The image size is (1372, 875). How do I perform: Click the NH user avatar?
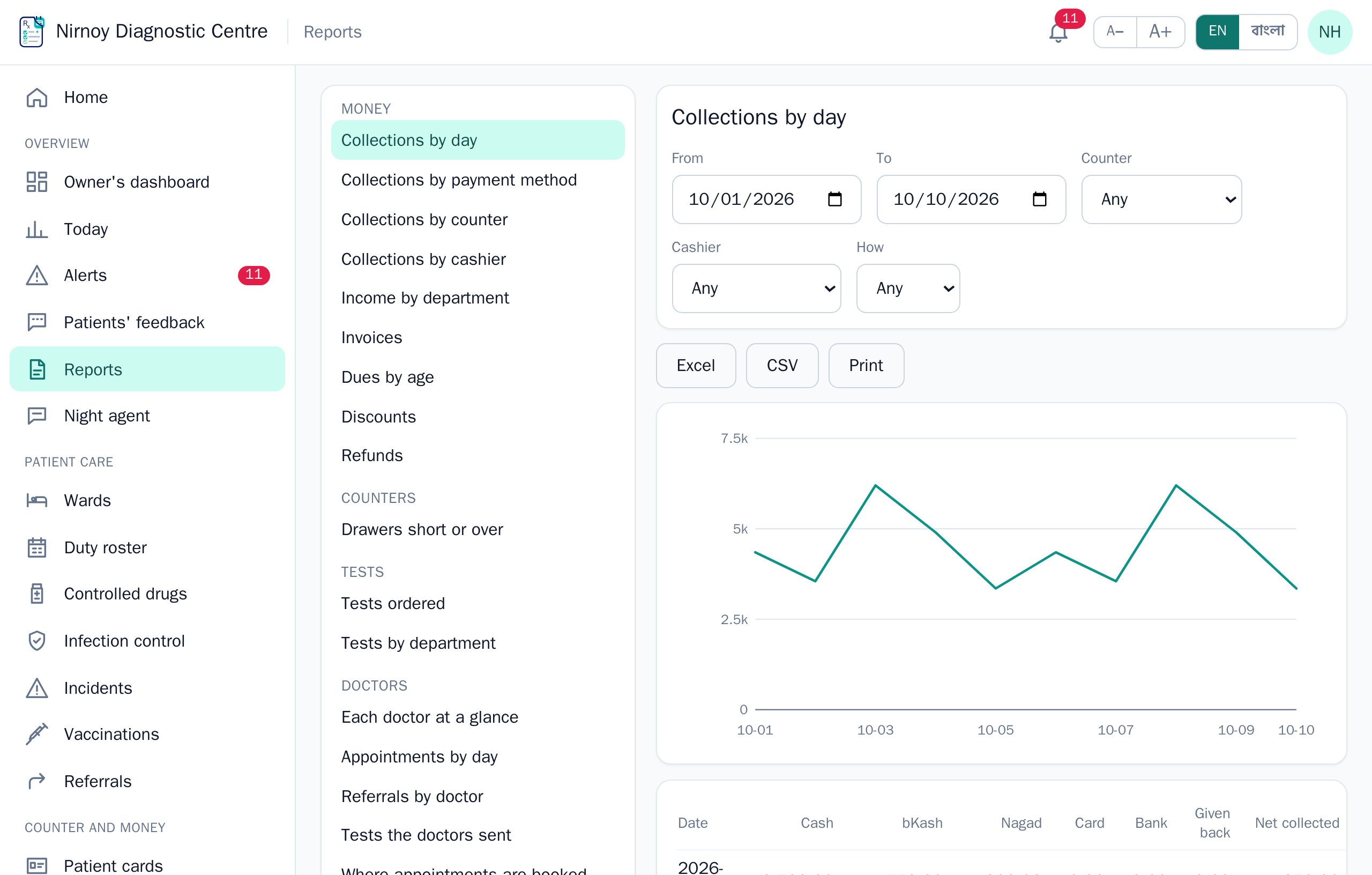pyautogui.click(x=1329, y=31)
